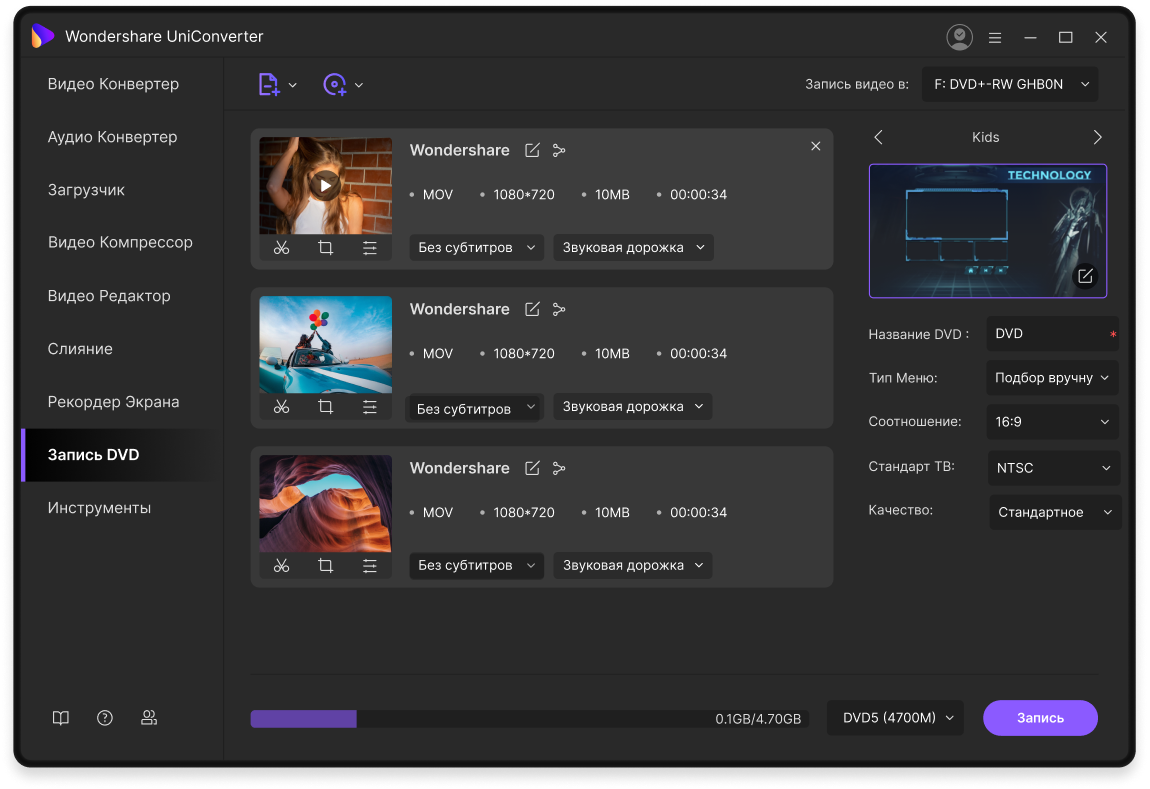Click the trim scissors icon on first video
The height and width of the screenshot is (789, 1150).
tap(282, 248)
